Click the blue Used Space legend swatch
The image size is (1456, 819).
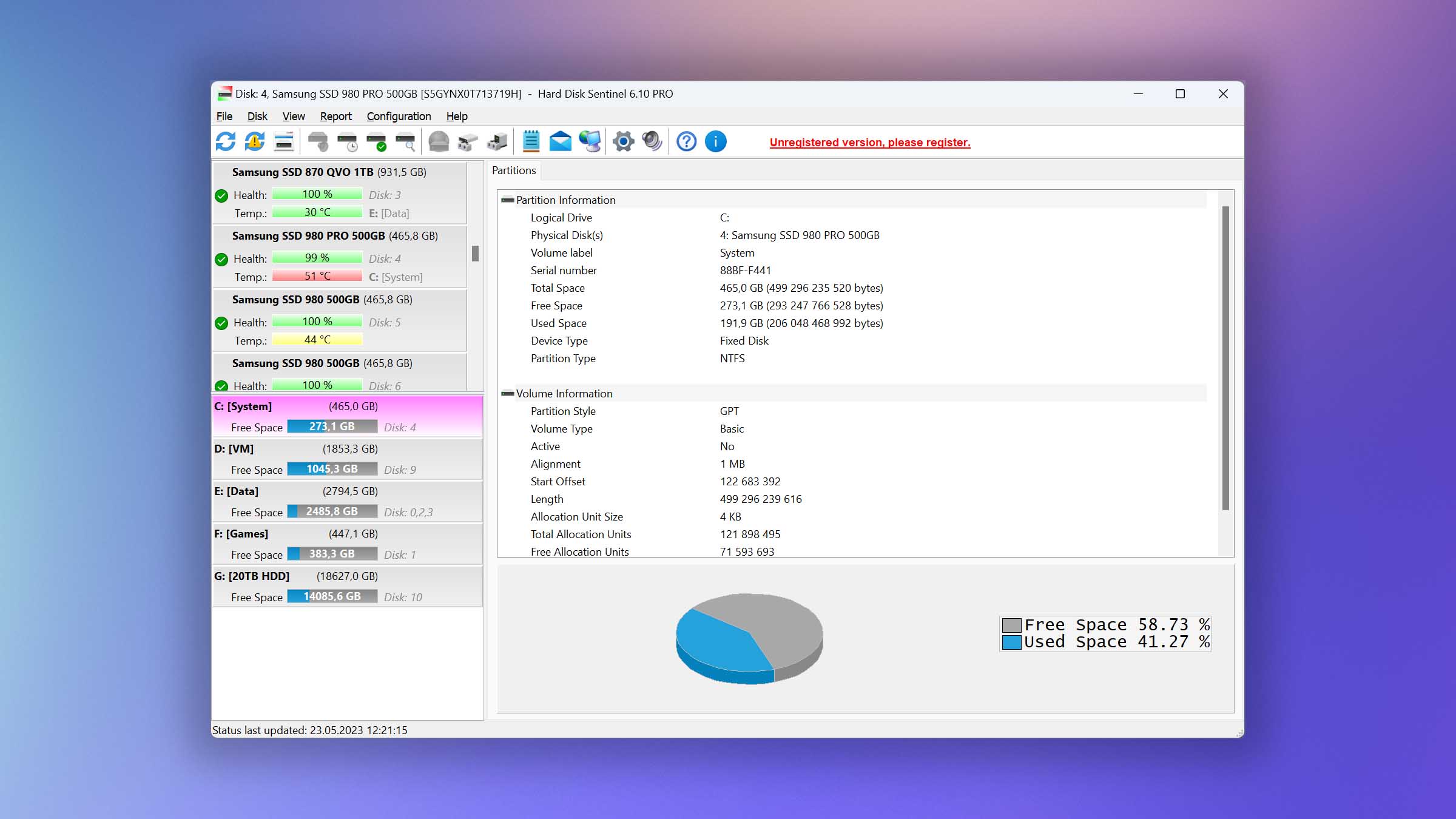[x=1011, y=642]
